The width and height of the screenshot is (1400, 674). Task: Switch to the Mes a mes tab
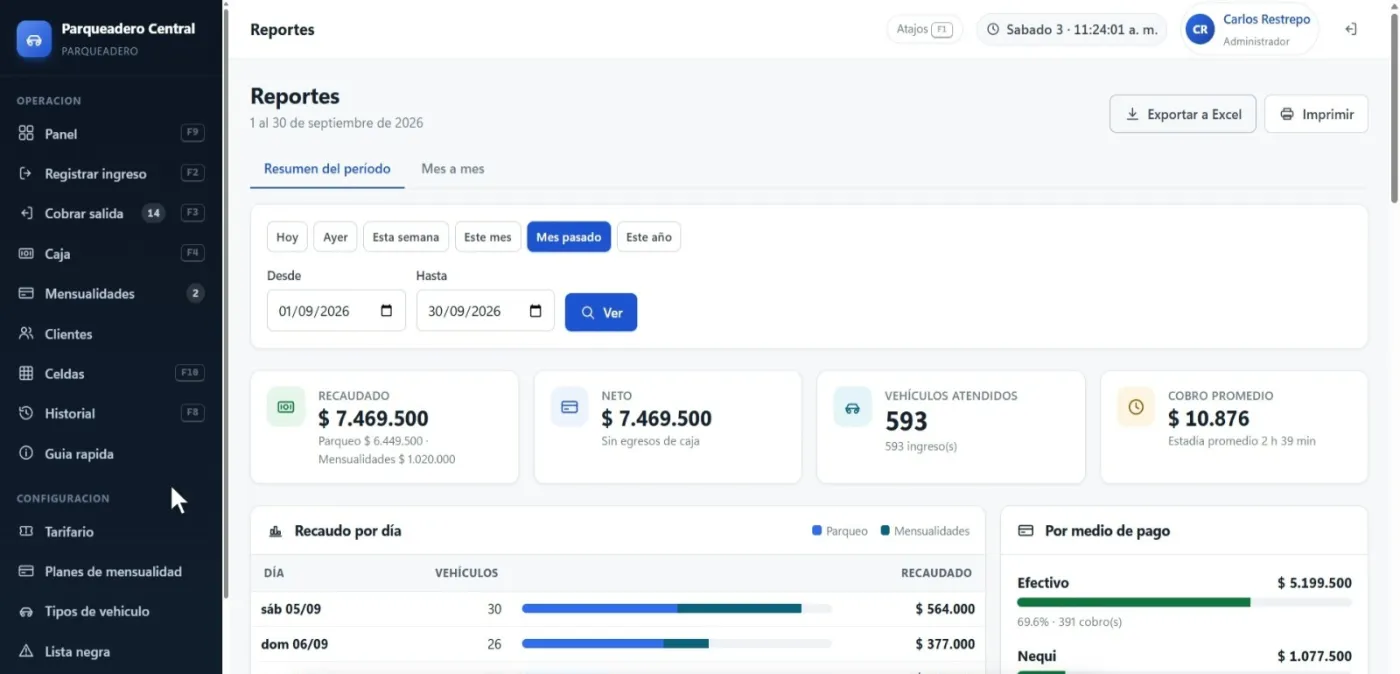point(453,169)
